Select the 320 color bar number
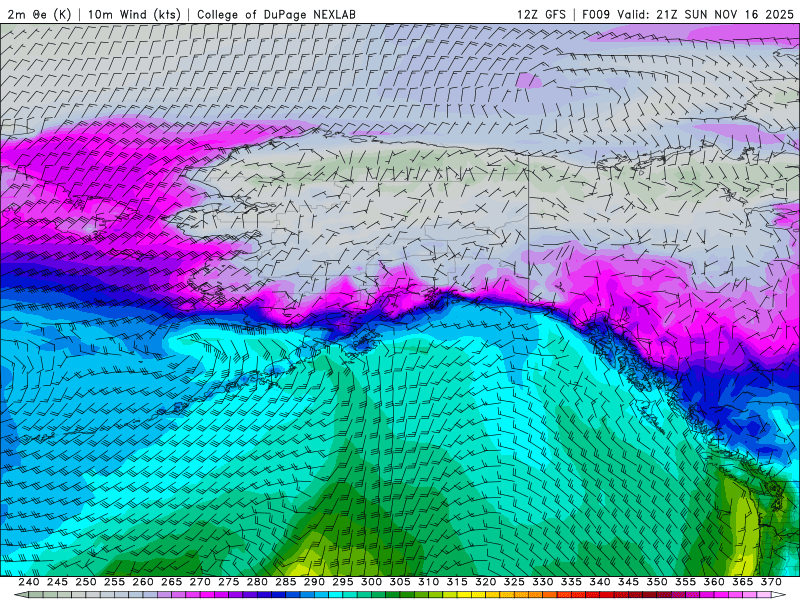The image size is (800, 600). 486,582
